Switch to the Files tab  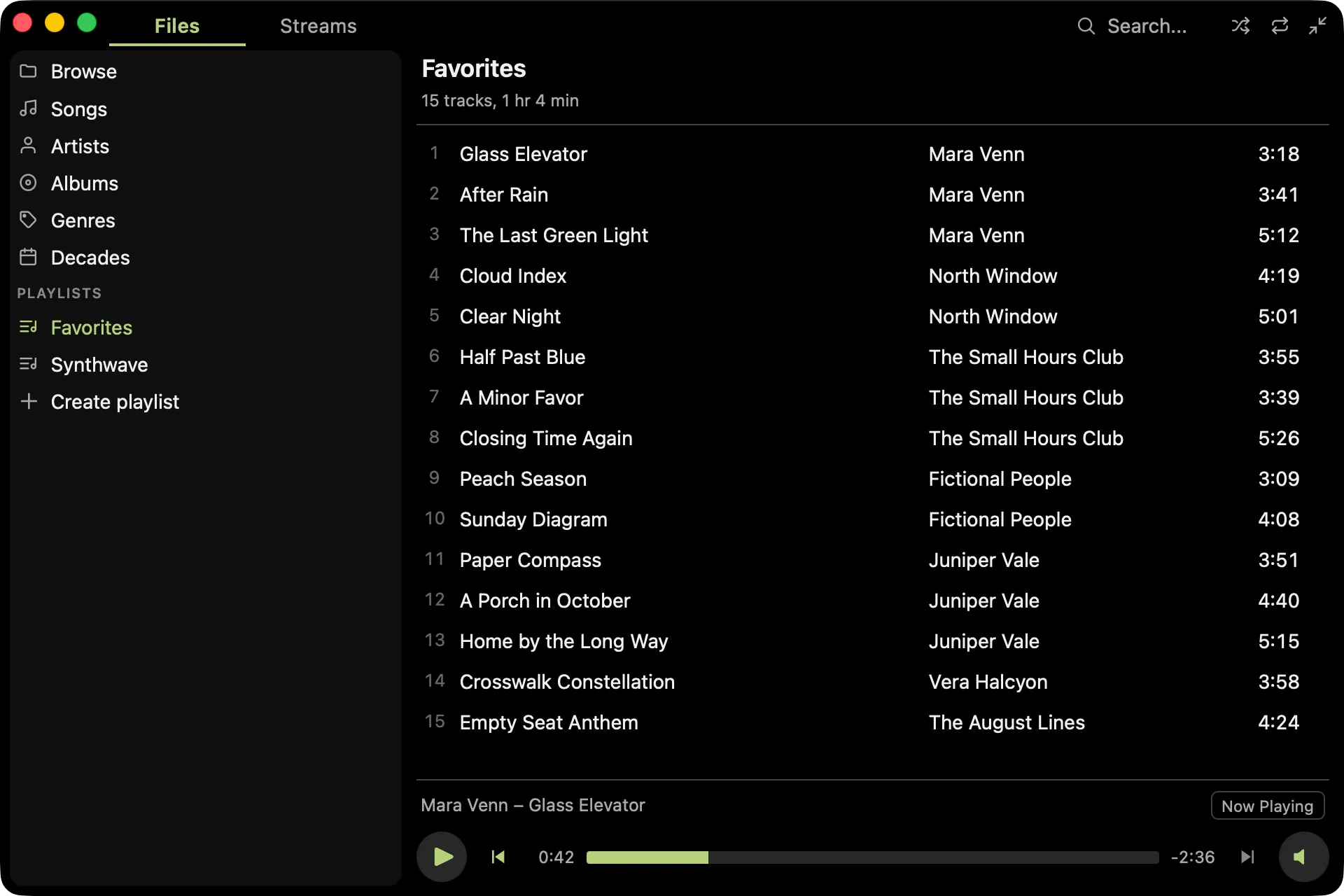pyautogui.click(x=177, y=26)
